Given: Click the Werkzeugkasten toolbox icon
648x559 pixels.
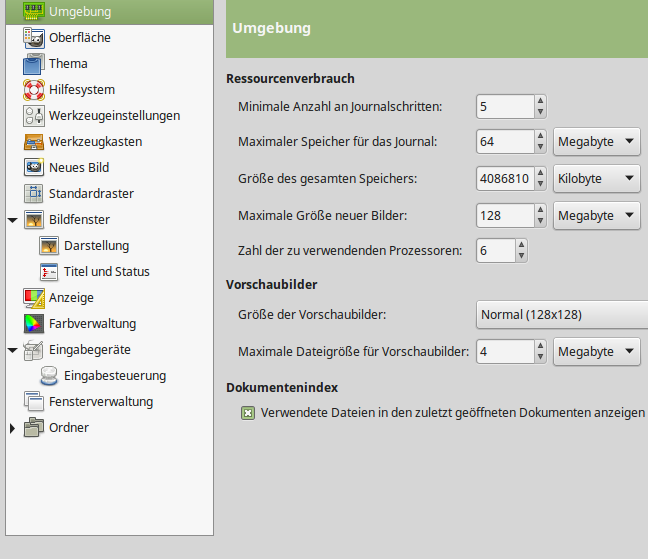Looking at the screenshot, I should (34, 142).
